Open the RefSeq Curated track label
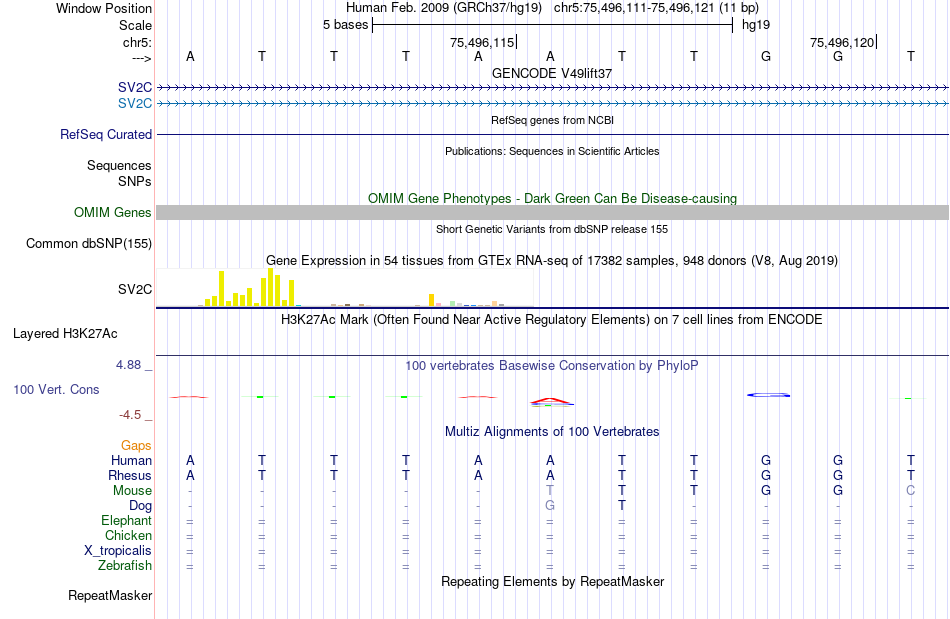This screenshot has height=619, width=950. pyautogui.click(x=105, y=134)
